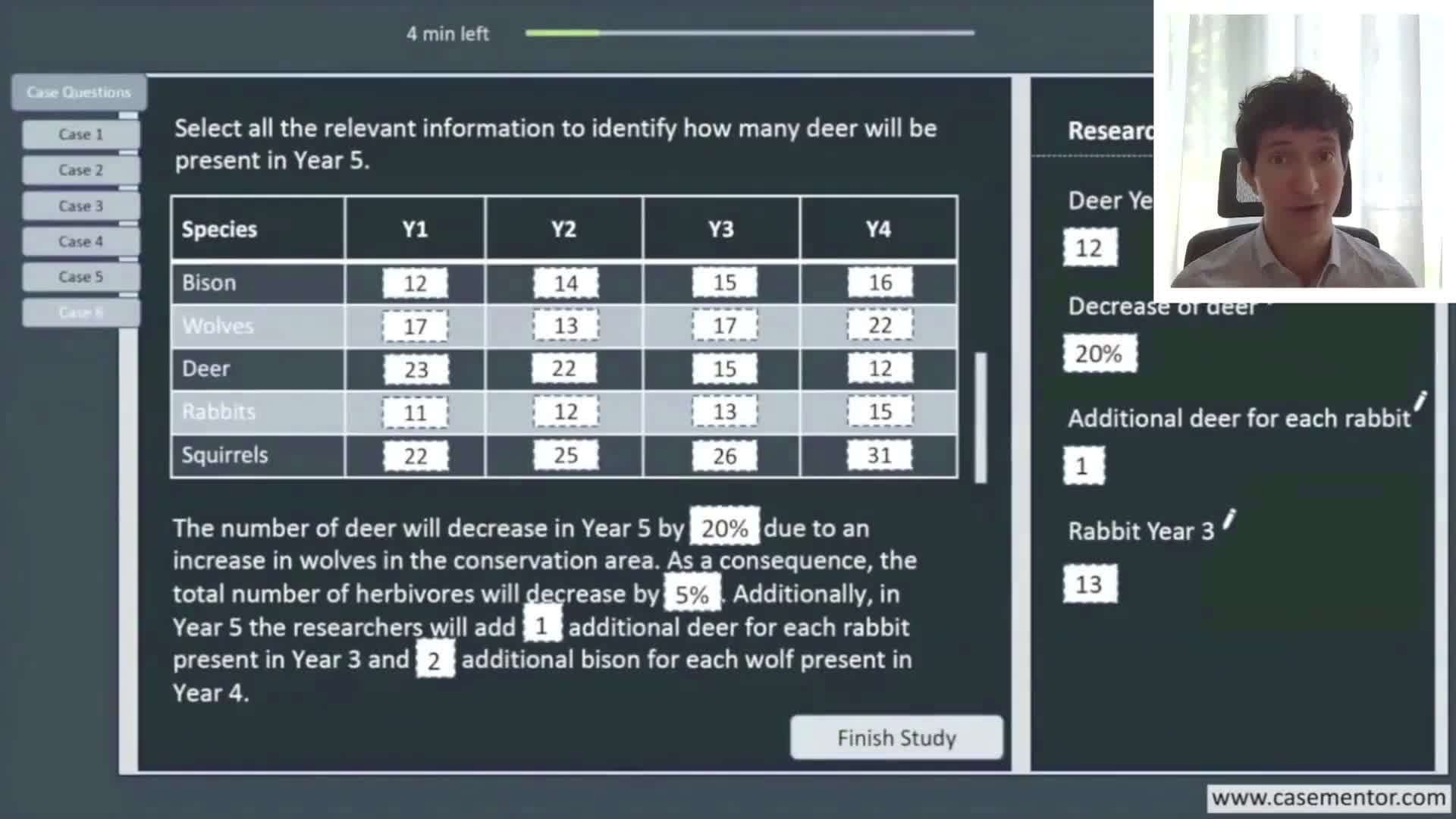Click the research journal 20% entry
1456x819 pixels.
point(1100,353)
